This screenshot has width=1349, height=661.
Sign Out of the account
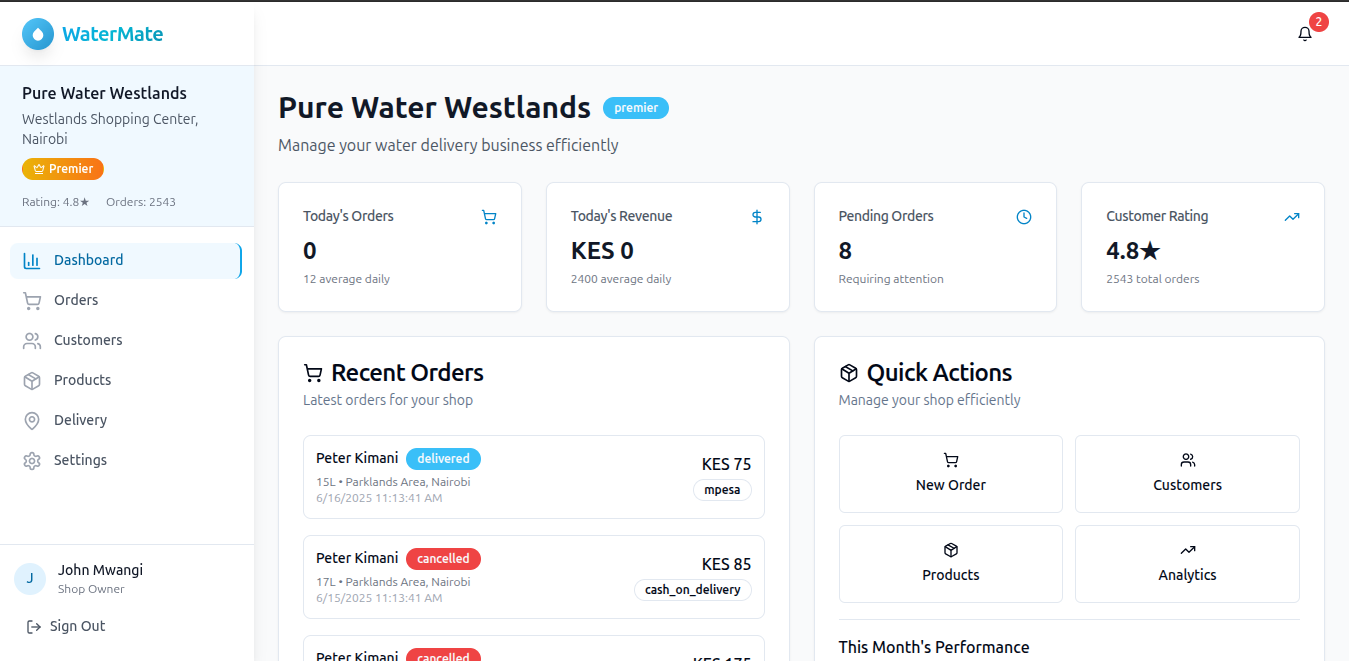(66, 626)
